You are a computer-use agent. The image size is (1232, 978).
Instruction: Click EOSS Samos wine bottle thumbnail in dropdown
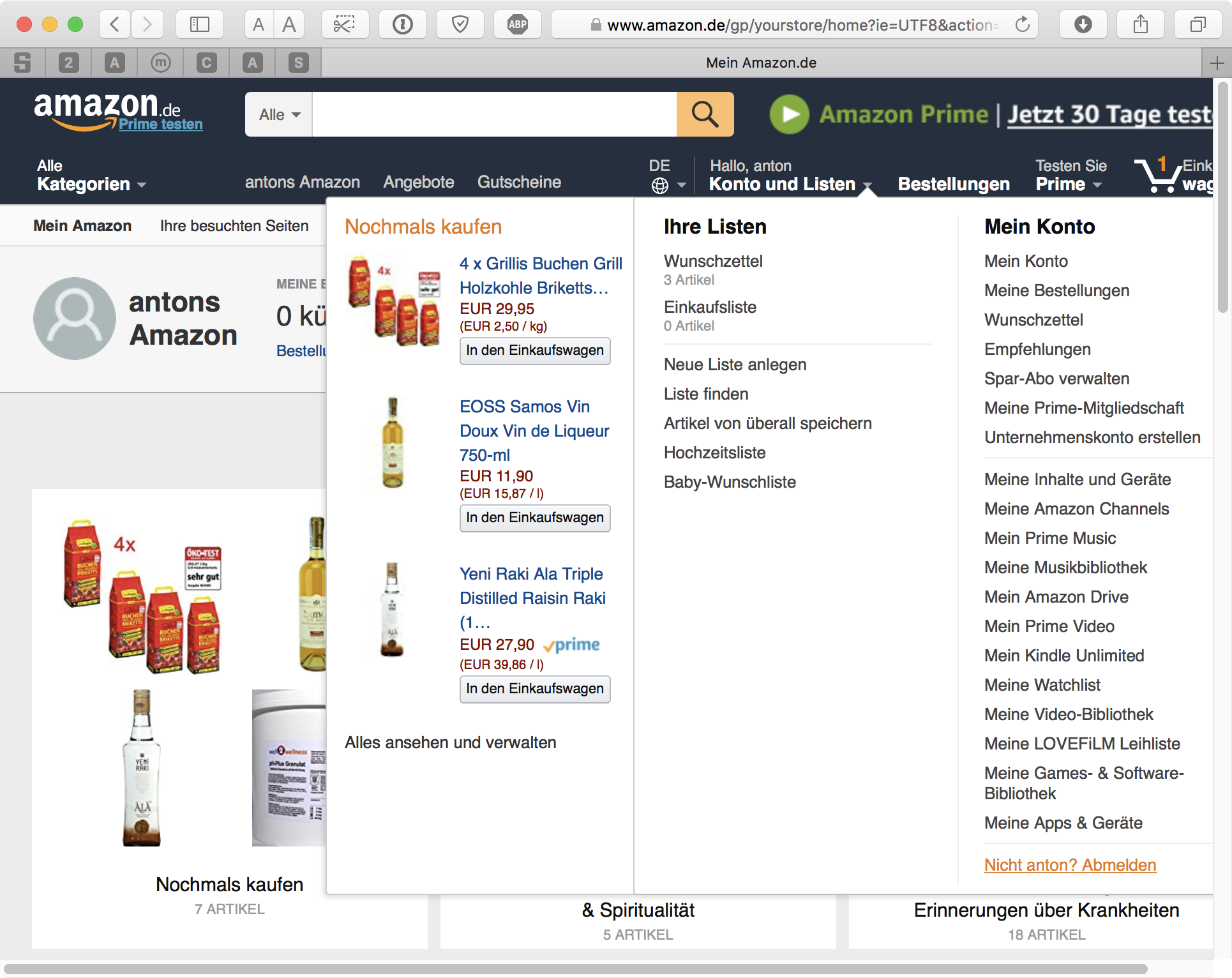pos(393,442)
